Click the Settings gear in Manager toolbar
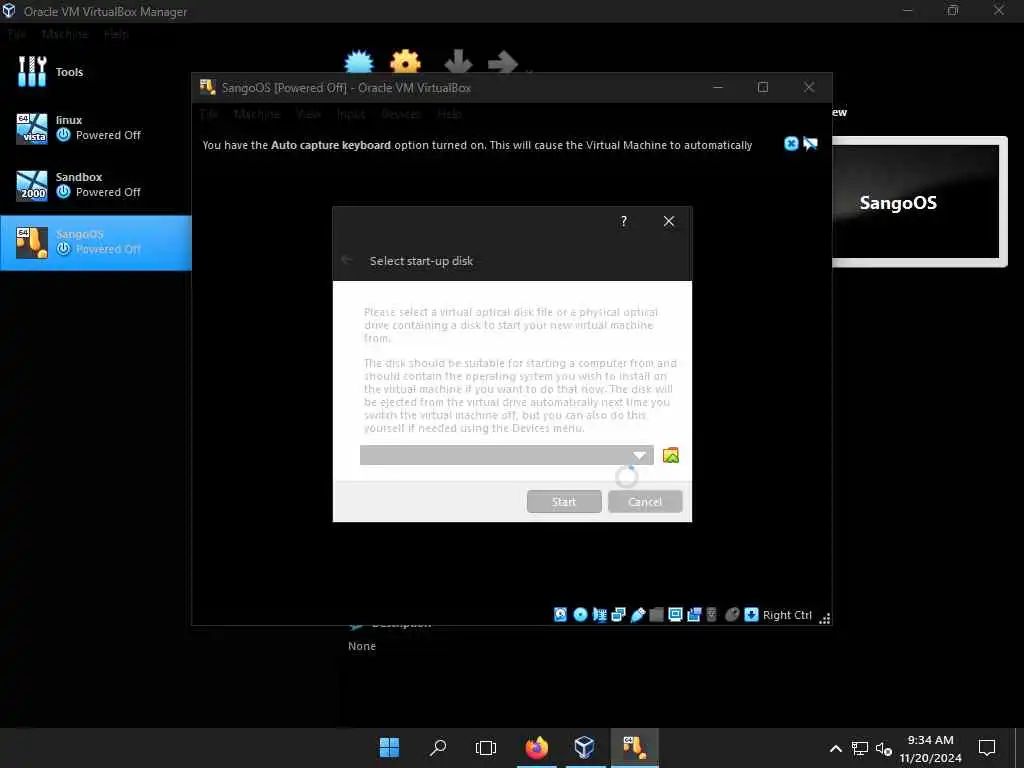The image size is (1024, 768). (406, 61)
